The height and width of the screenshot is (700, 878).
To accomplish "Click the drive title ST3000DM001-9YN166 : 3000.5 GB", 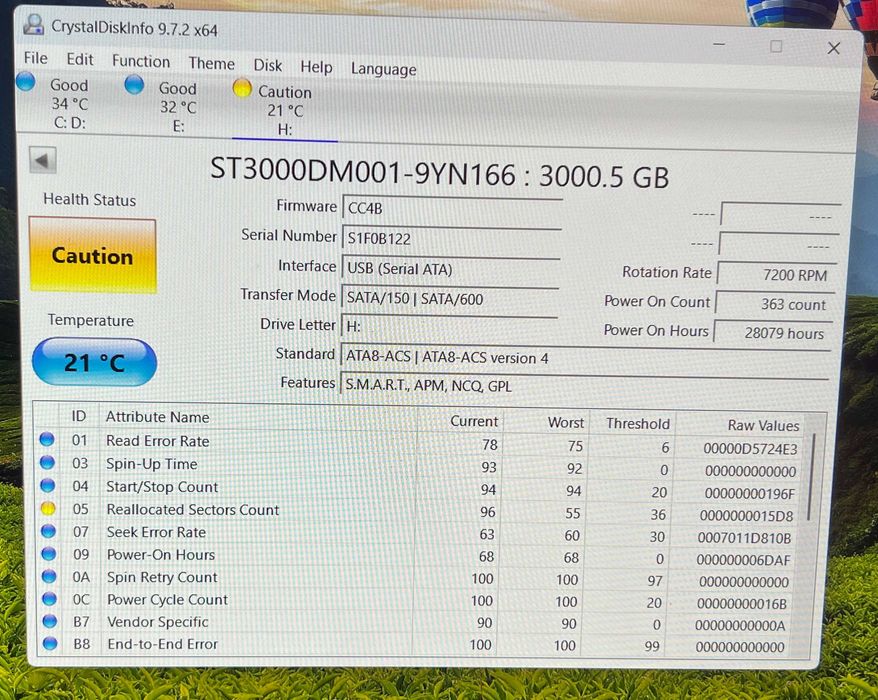I will (440, 172).
